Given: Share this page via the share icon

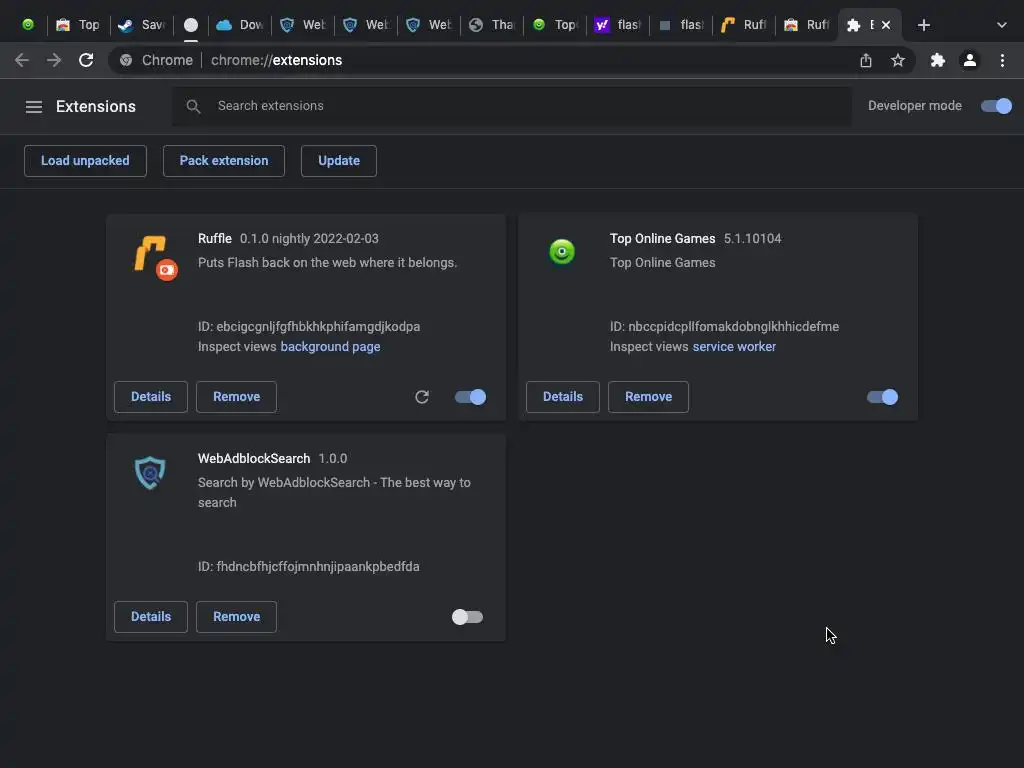Looking at the screenshot, I should click(865, 60).
